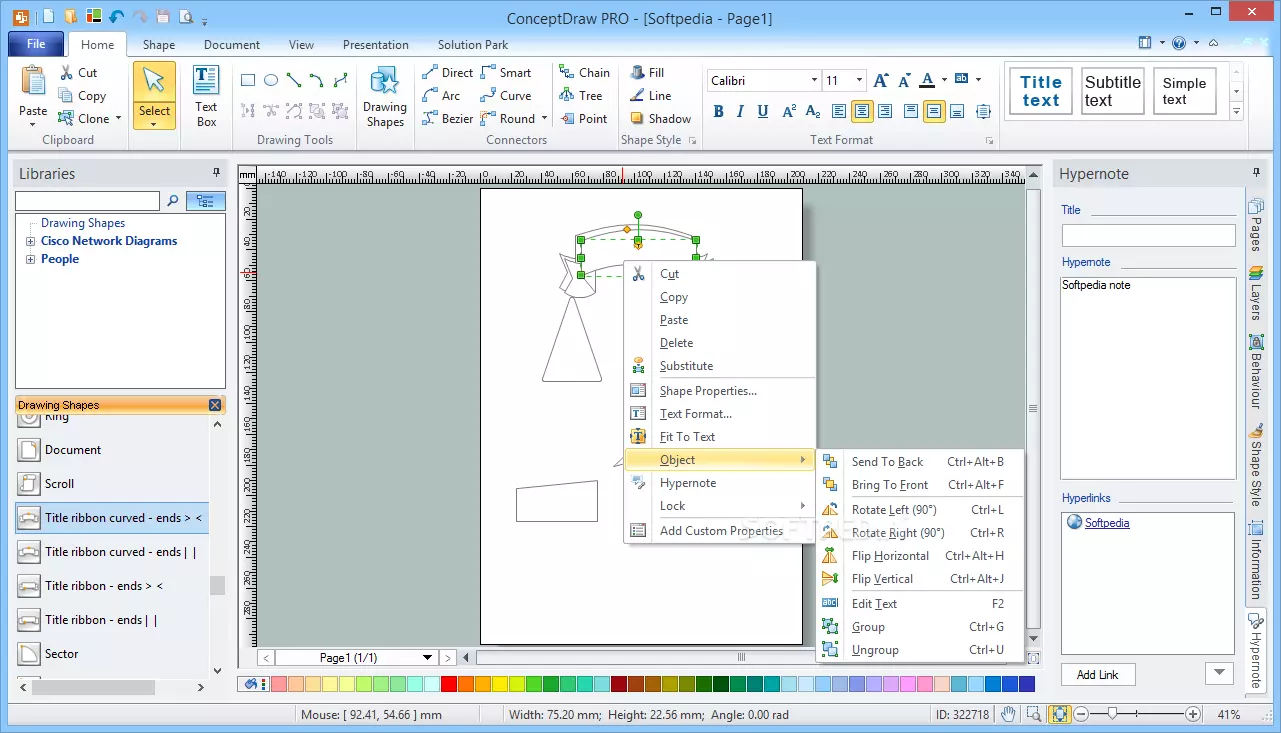Viewport: 1281px width, 733px height.
Task: Close the Drawing Shapes library panel
Action: [215, 405]
